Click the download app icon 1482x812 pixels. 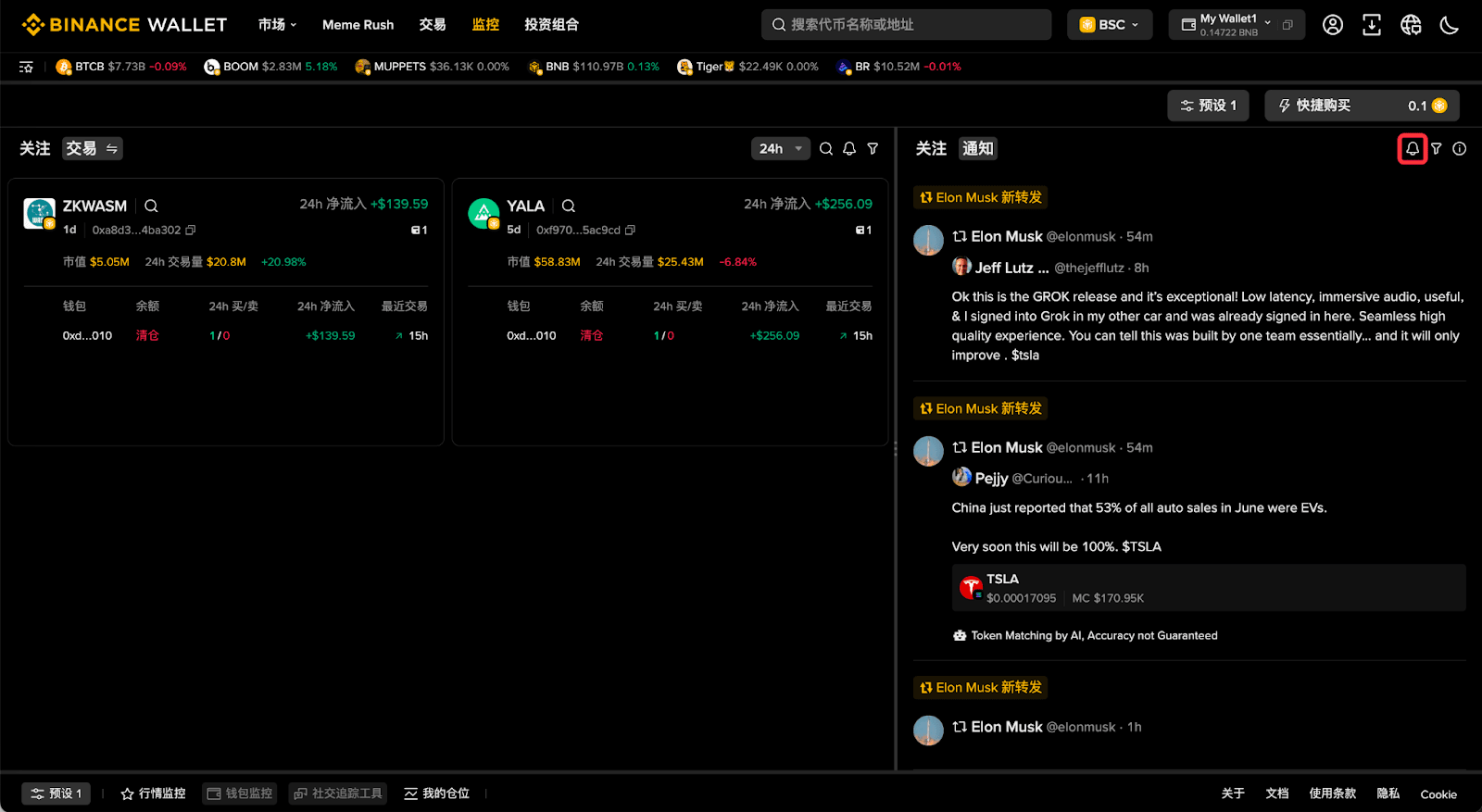pyautogui.click(x=1372, y=25)
